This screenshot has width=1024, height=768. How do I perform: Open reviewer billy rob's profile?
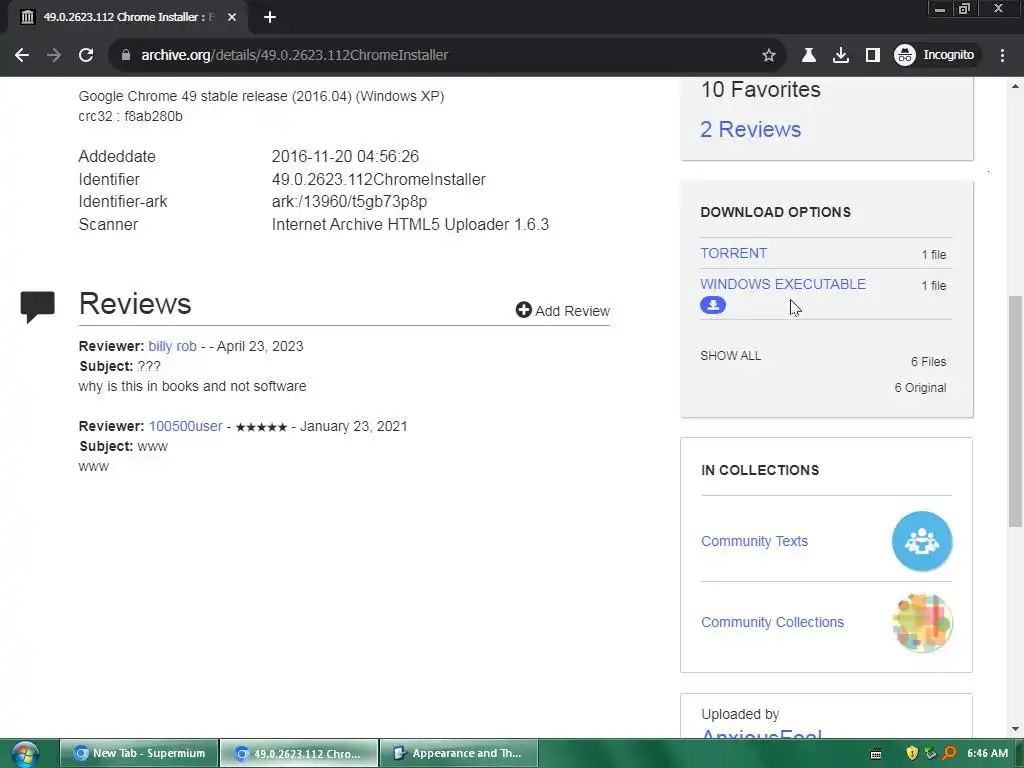tap(172, 346)
